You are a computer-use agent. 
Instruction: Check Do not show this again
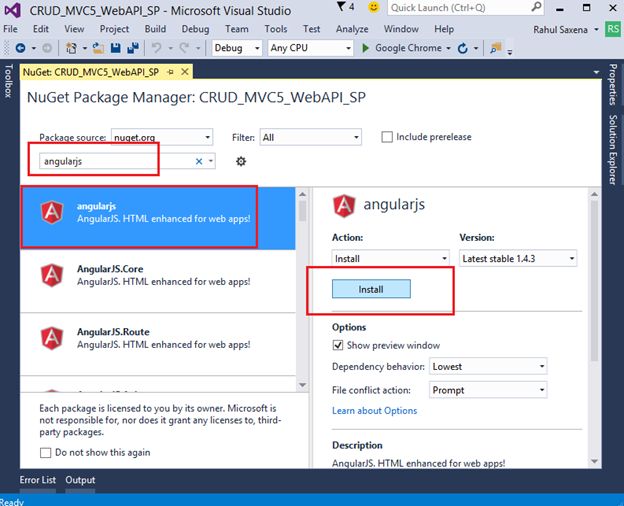coord(45,453)
